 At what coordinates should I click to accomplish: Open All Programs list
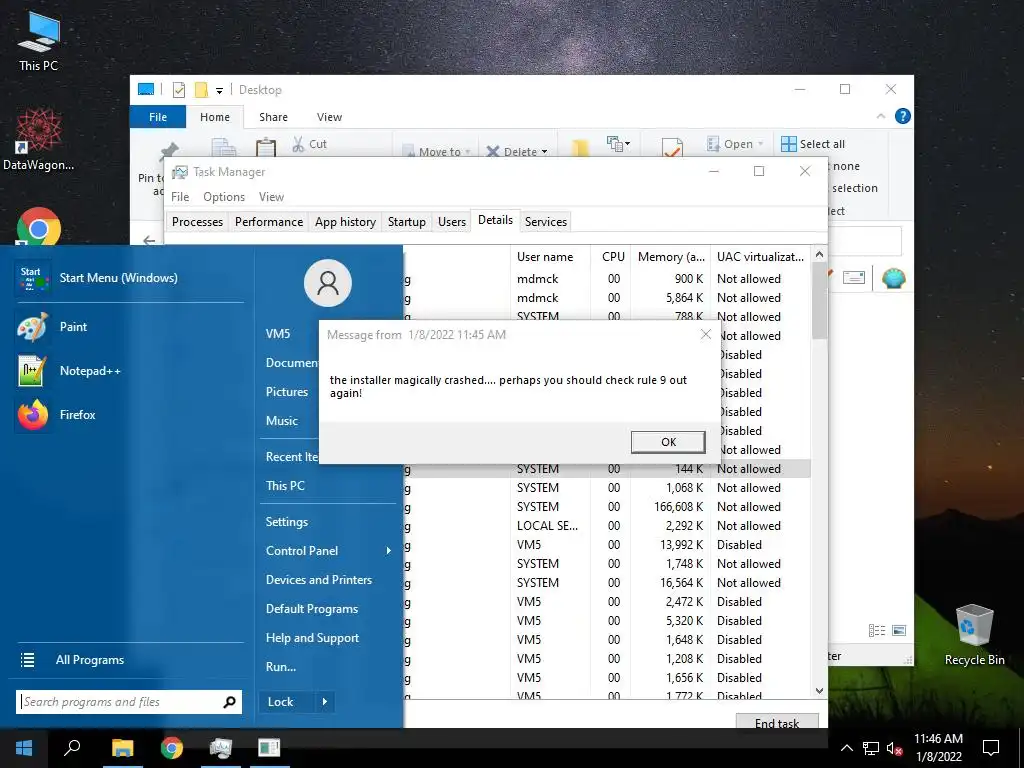click(89, 660)
